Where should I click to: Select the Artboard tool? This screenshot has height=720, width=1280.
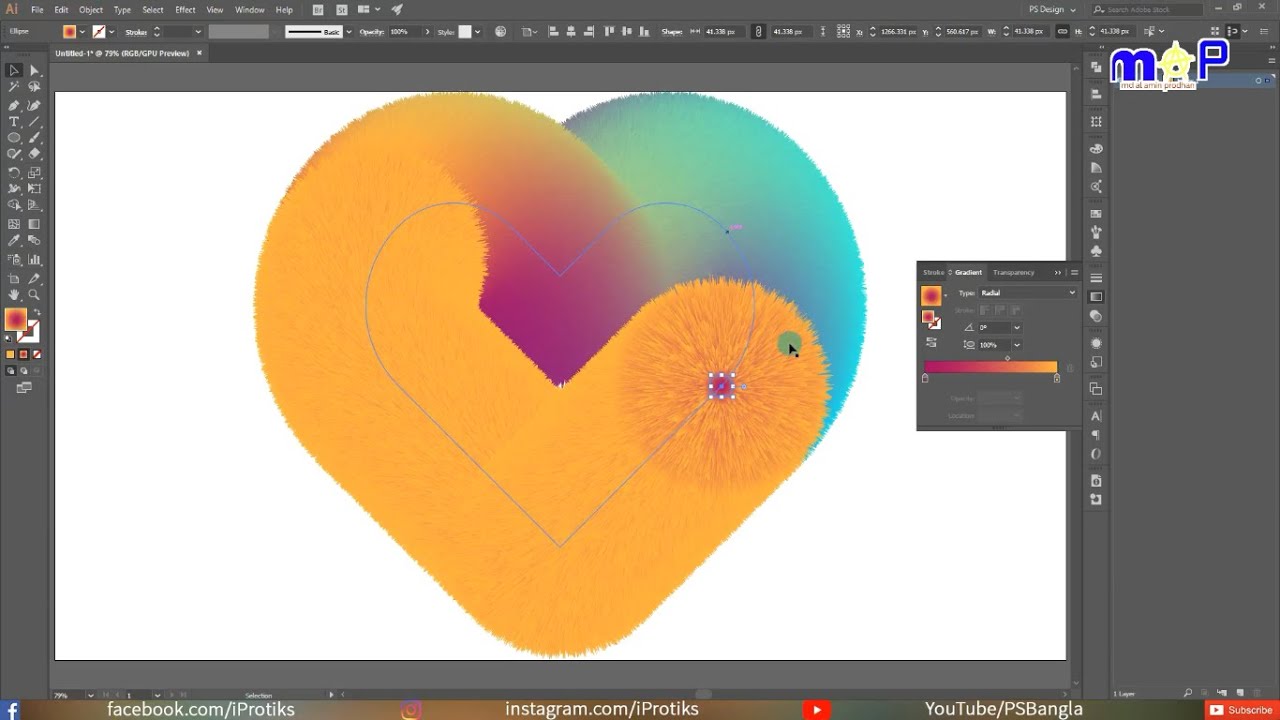click(x=14, y=278)
